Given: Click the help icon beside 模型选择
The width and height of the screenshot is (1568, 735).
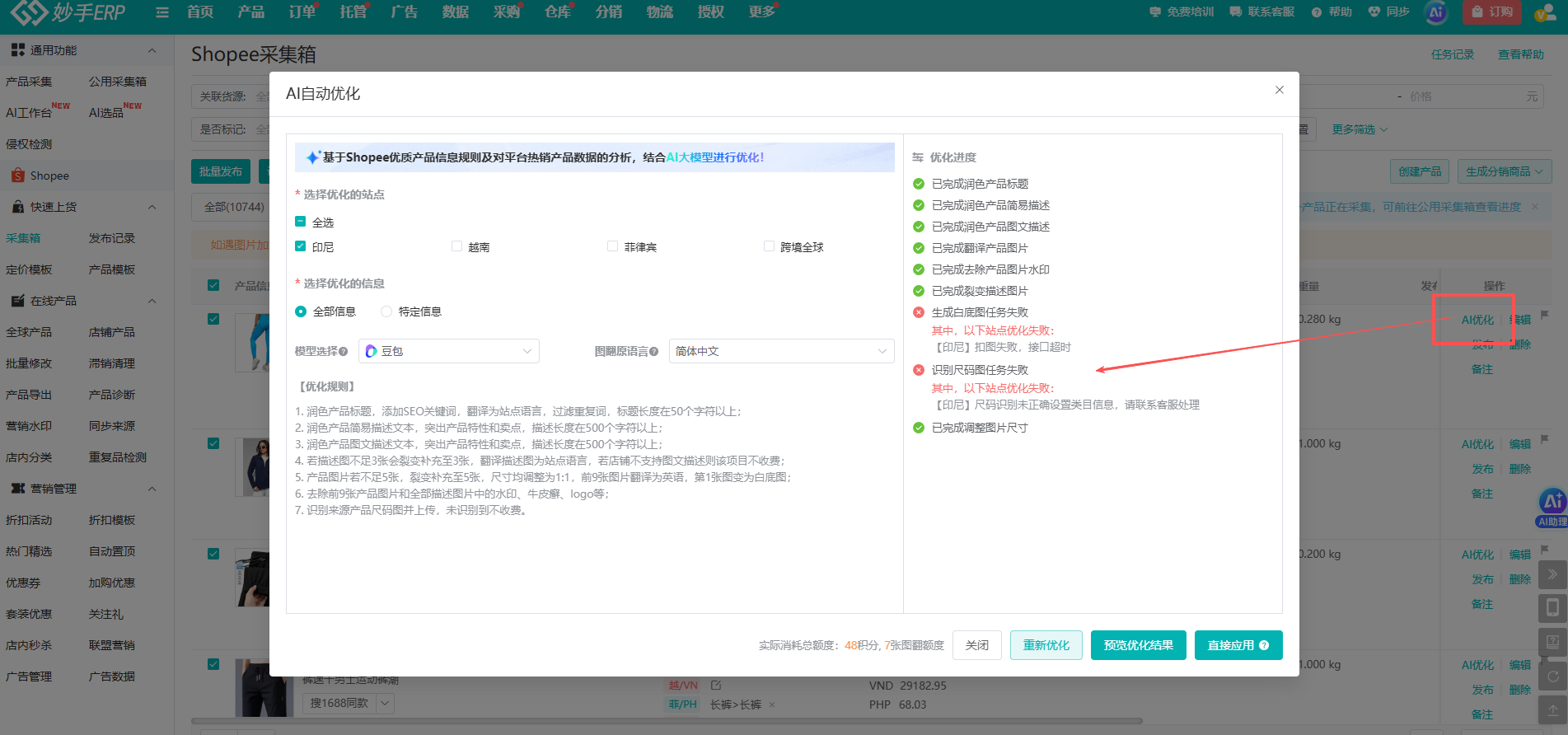Looking at the screenshot, I should 343,351.
